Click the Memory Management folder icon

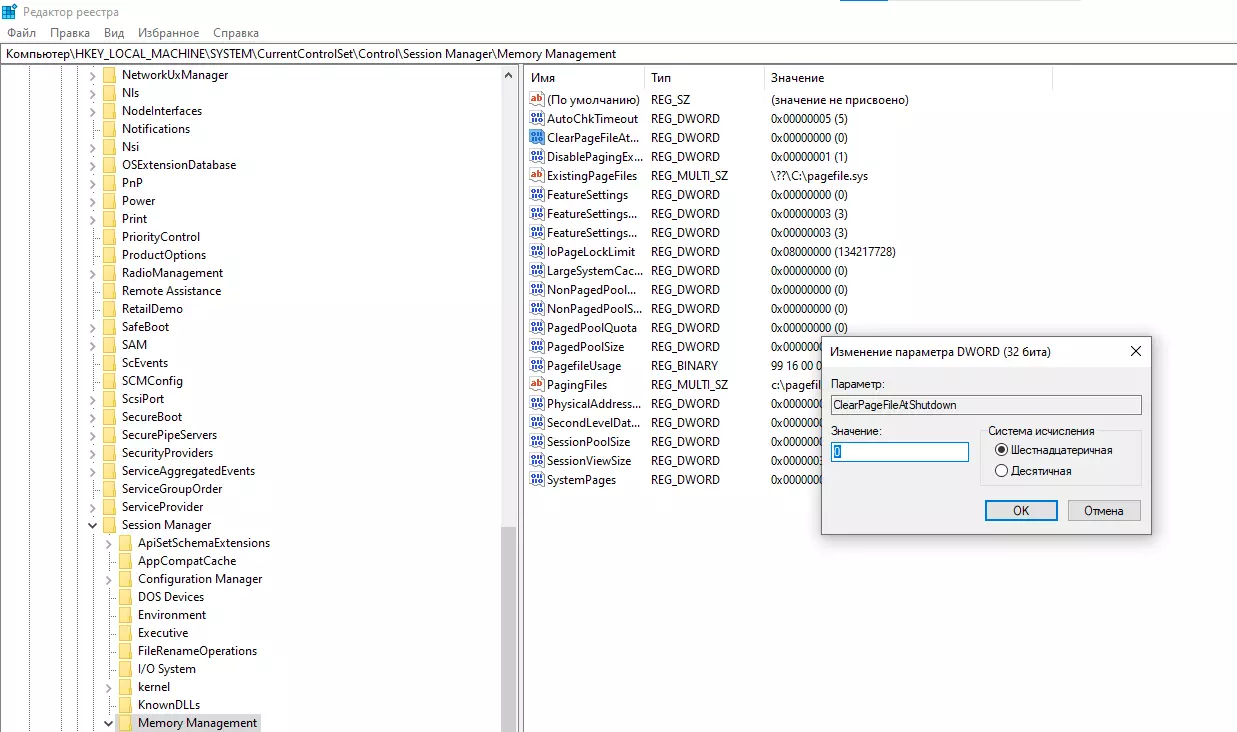tap(125, 723)
